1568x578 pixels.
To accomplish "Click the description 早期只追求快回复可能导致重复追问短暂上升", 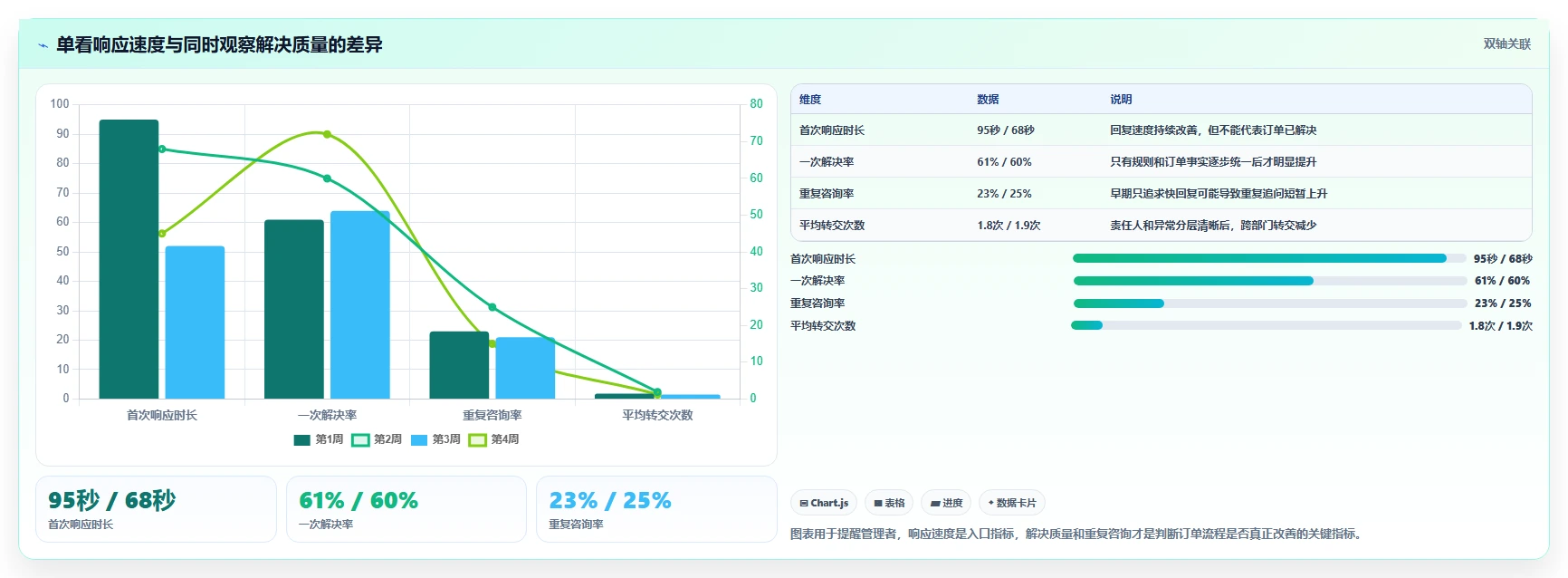I will click(1219, 194).
